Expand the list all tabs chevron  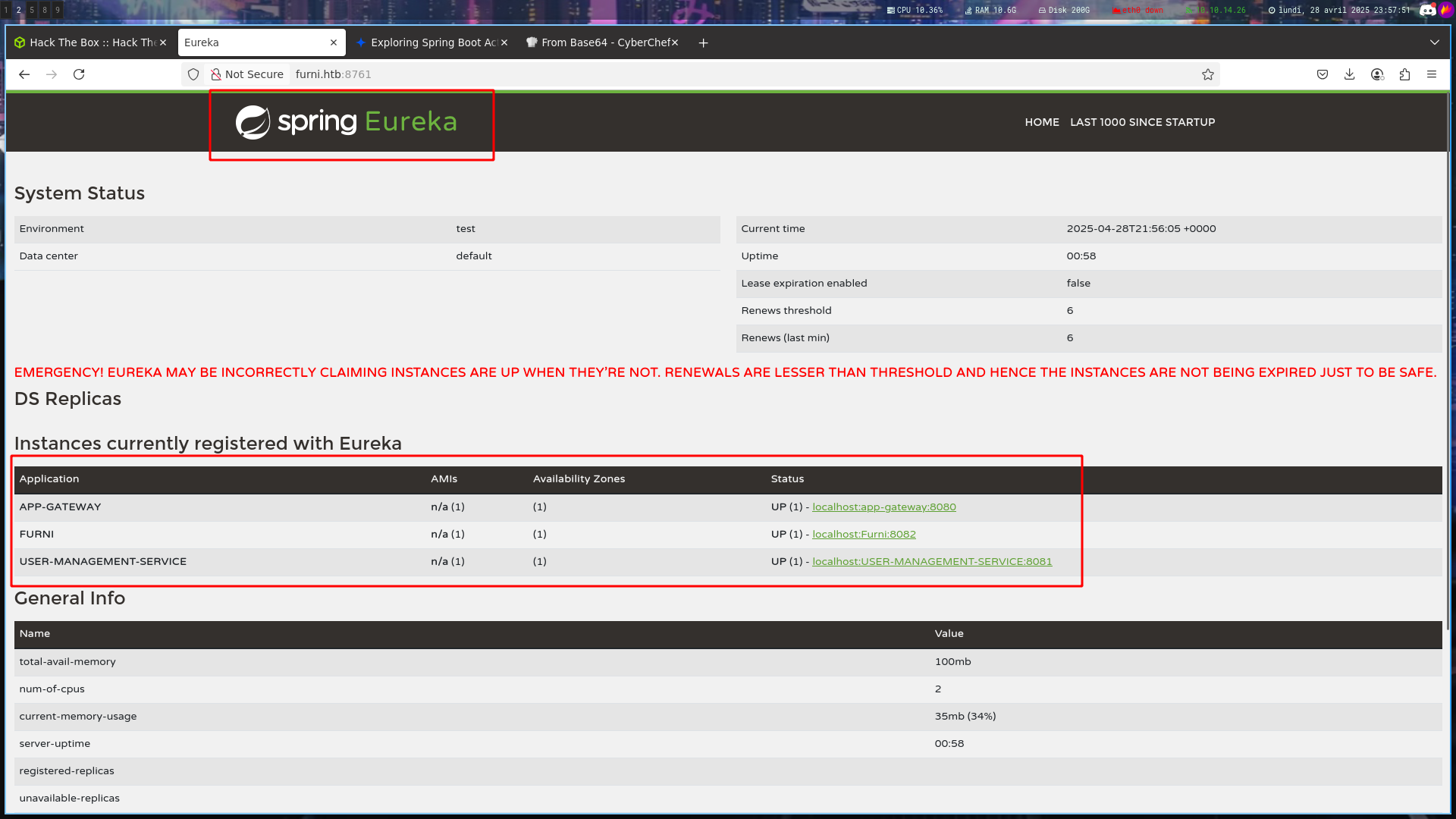tap(1434, 42)
